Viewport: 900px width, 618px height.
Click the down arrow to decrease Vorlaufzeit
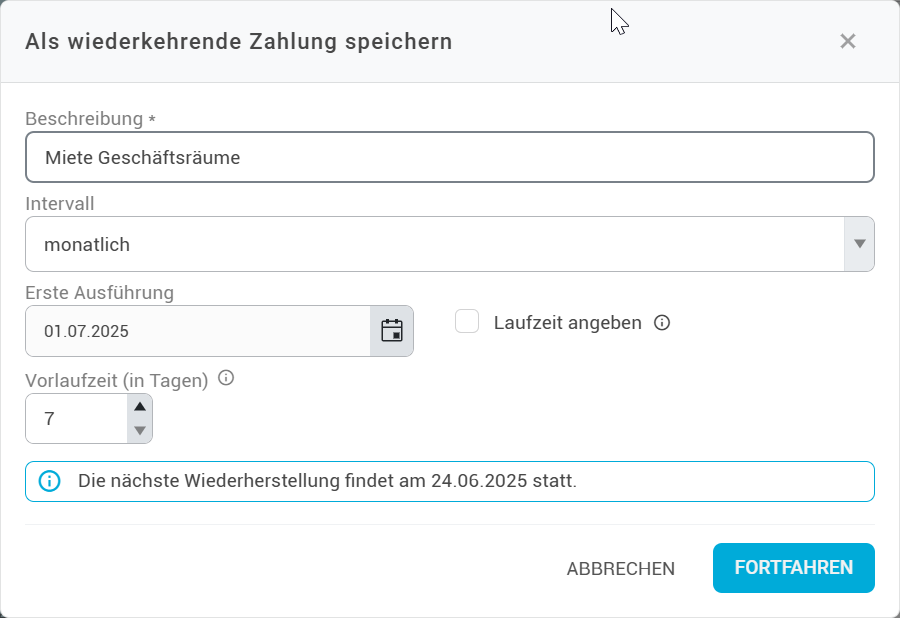point(139,431)
